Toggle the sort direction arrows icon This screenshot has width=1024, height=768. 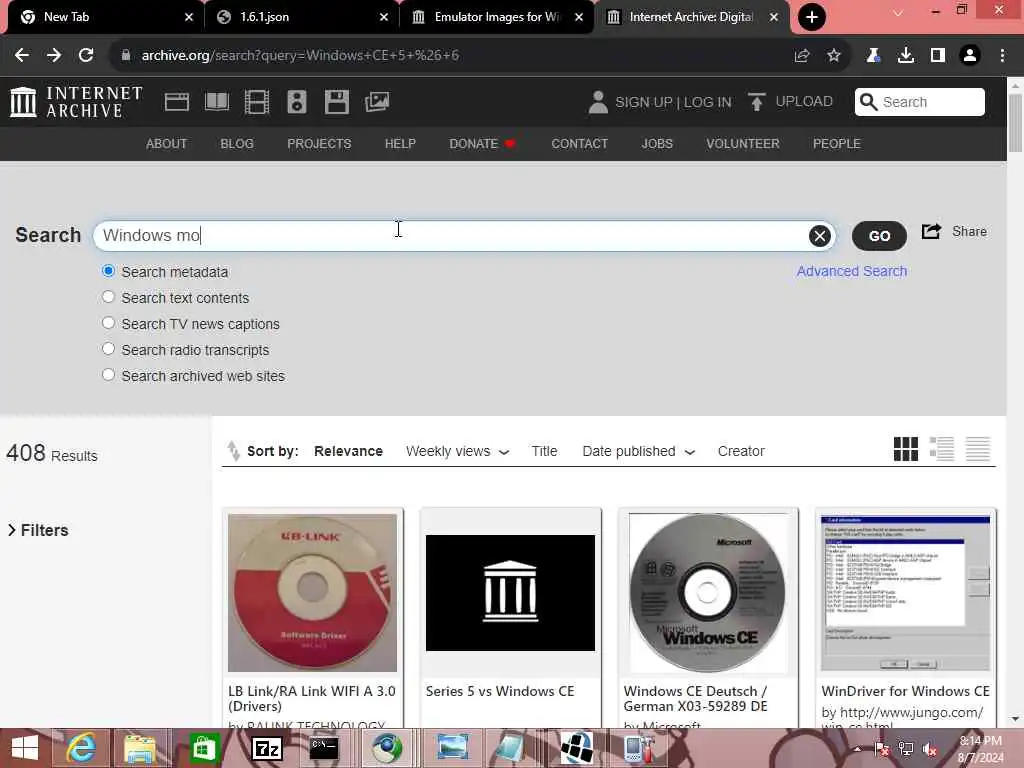(x=233, y=451)
